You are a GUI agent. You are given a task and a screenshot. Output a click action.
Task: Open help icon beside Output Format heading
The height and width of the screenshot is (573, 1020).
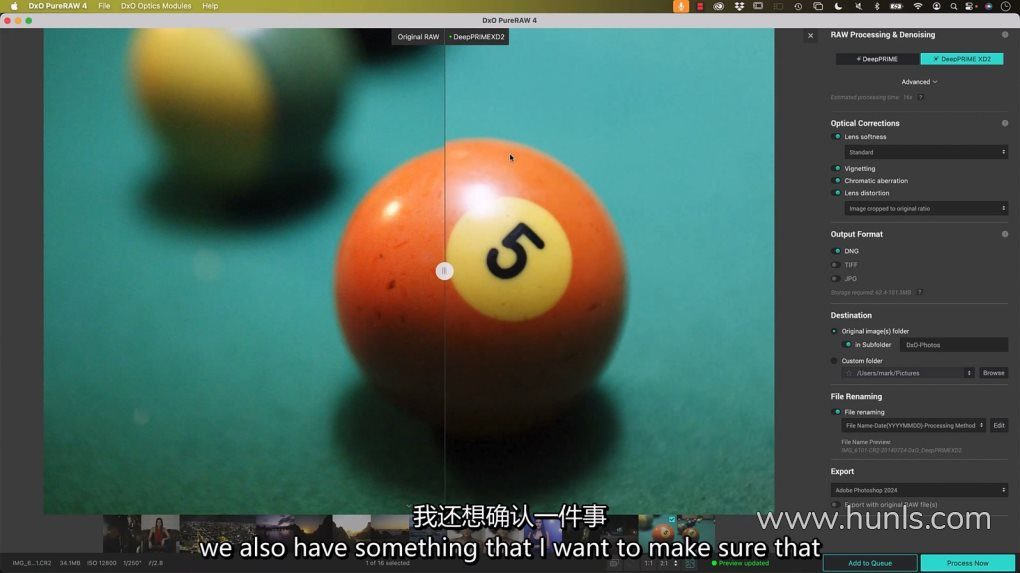[x=1005, y=234]
